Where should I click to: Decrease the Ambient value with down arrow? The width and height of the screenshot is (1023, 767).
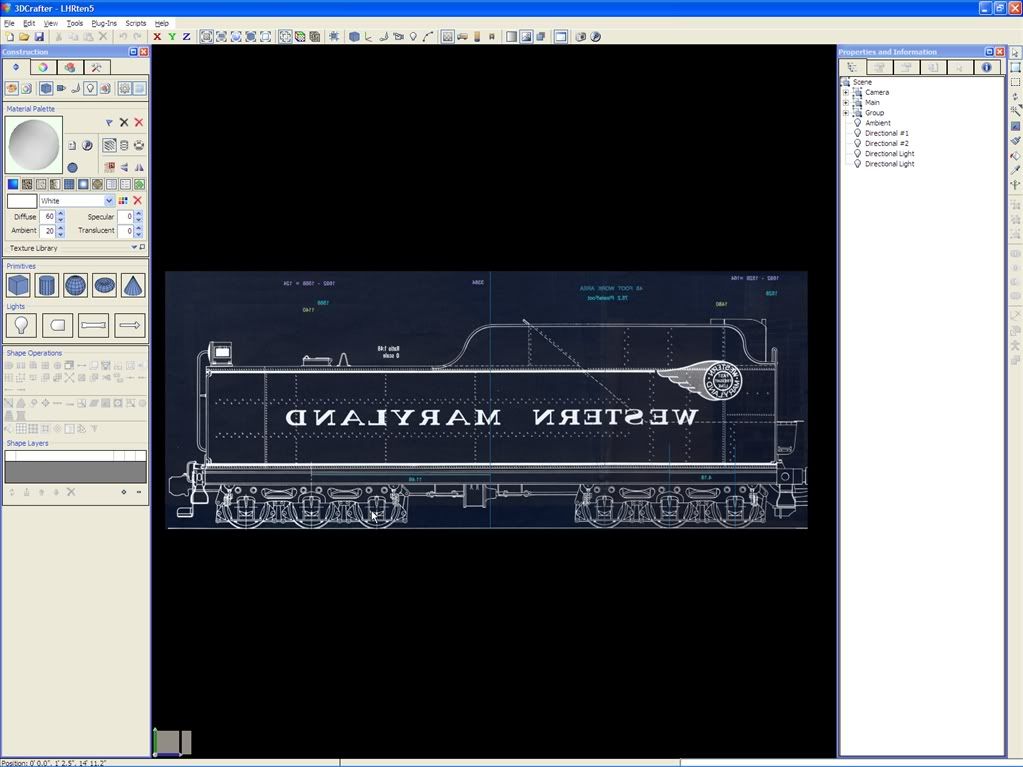61,234
